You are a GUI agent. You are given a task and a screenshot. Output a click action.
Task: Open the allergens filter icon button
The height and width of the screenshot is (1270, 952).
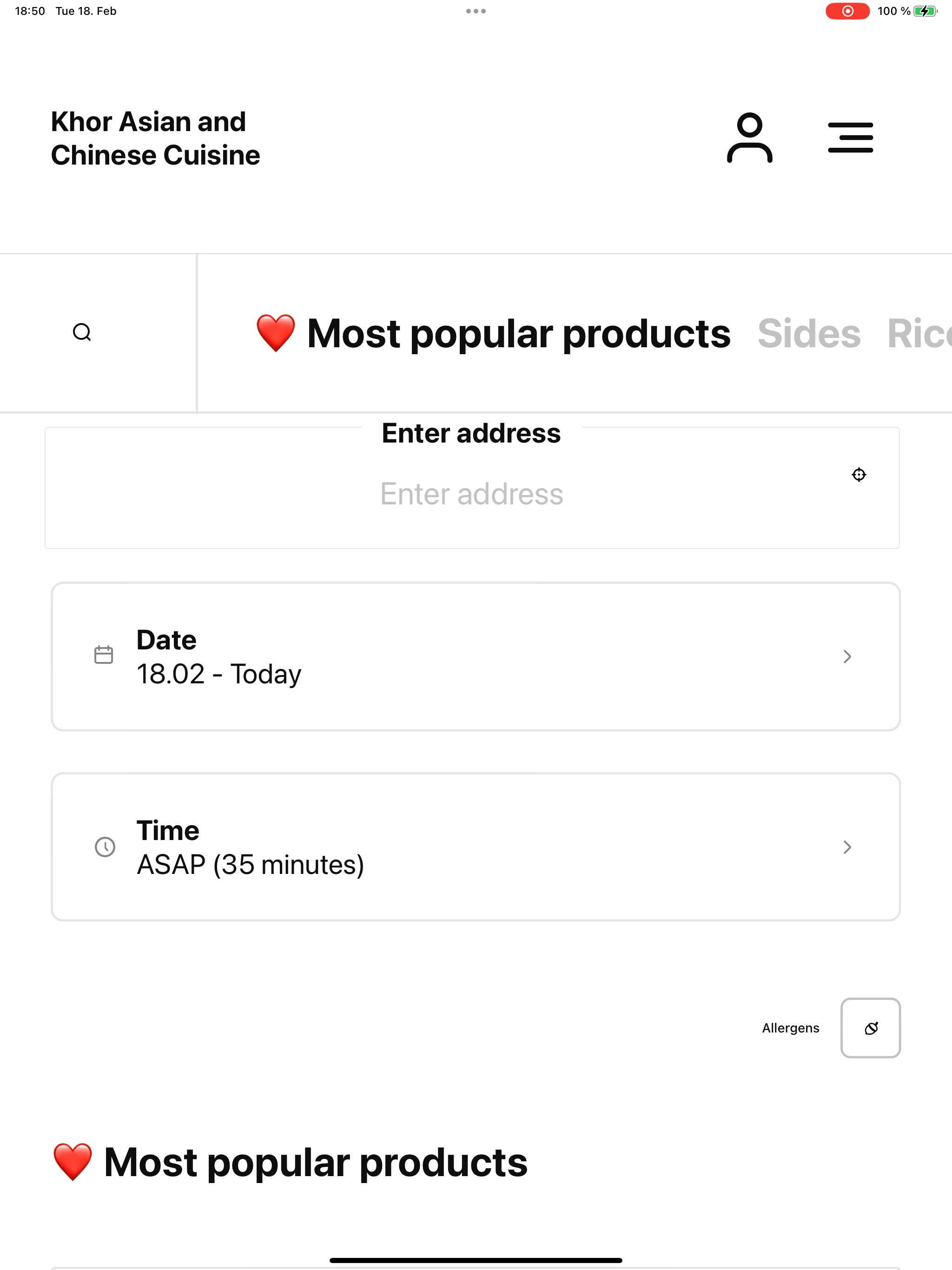click(x=871, y=1028)
